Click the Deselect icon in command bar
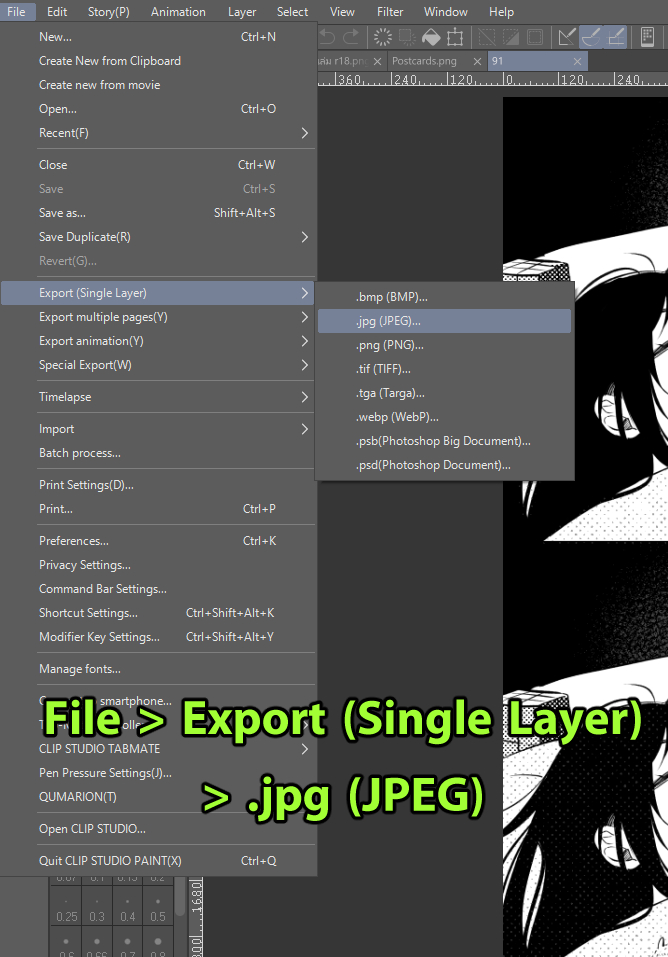The width and height of the screenshot is (668, 957). (487, 38)
